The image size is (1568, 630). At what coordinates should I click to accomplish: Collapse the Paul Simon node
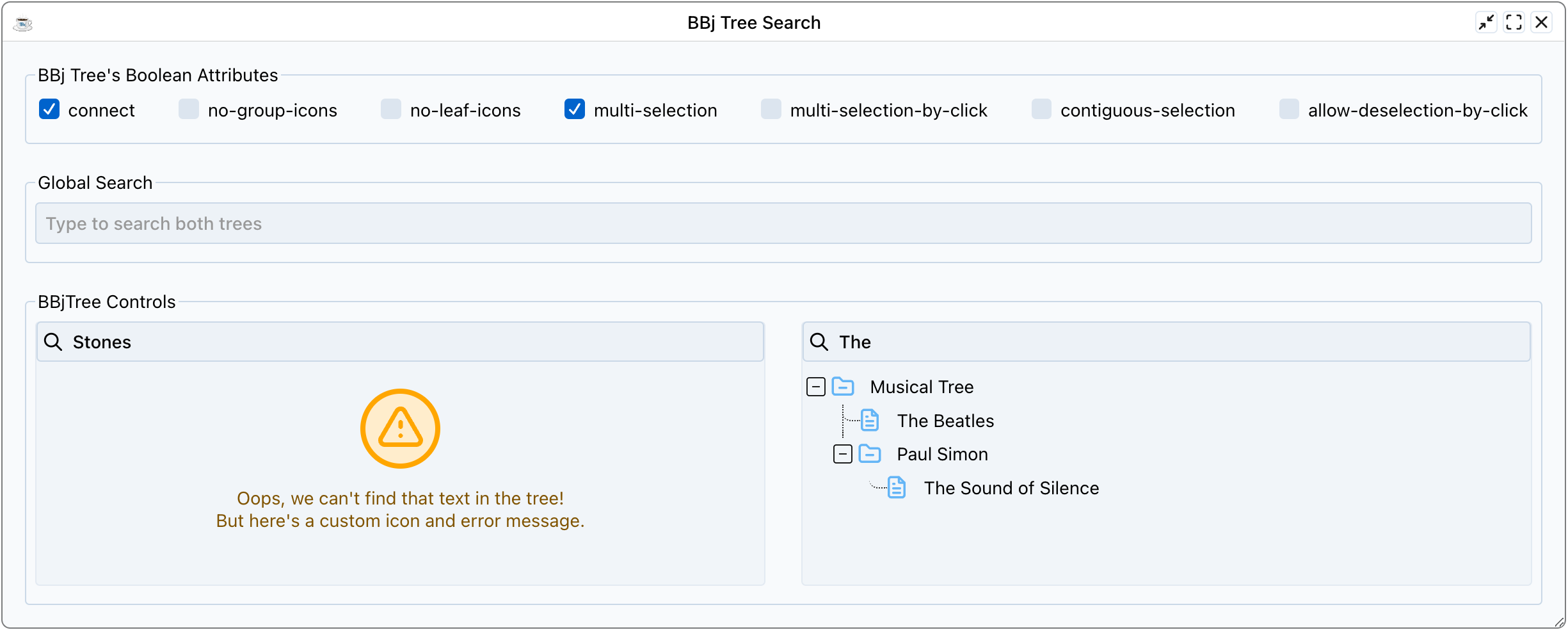pos(842,454)
